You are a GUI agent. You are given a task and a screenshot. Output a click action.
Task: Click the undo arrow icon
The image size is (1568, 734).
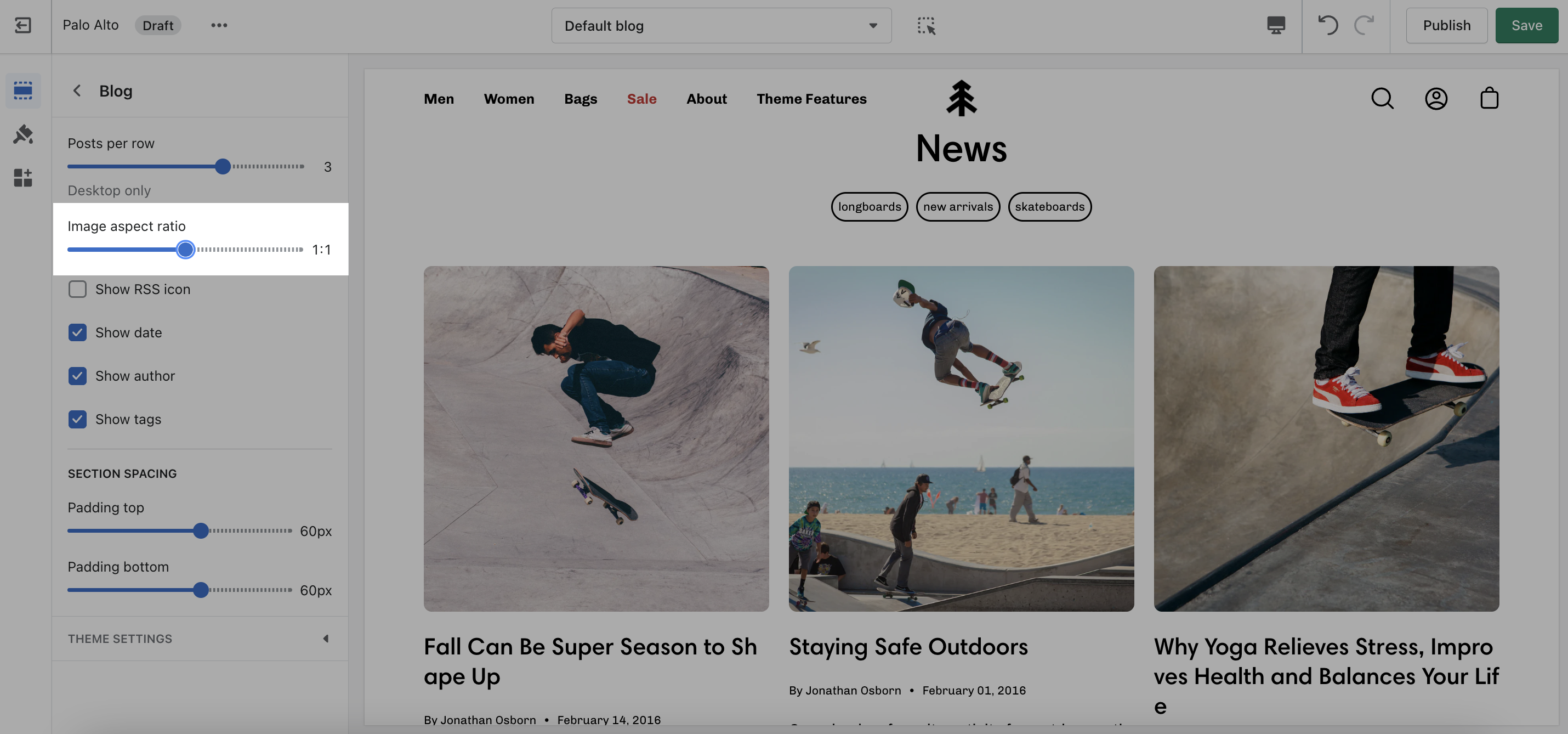pos(1327,25)
